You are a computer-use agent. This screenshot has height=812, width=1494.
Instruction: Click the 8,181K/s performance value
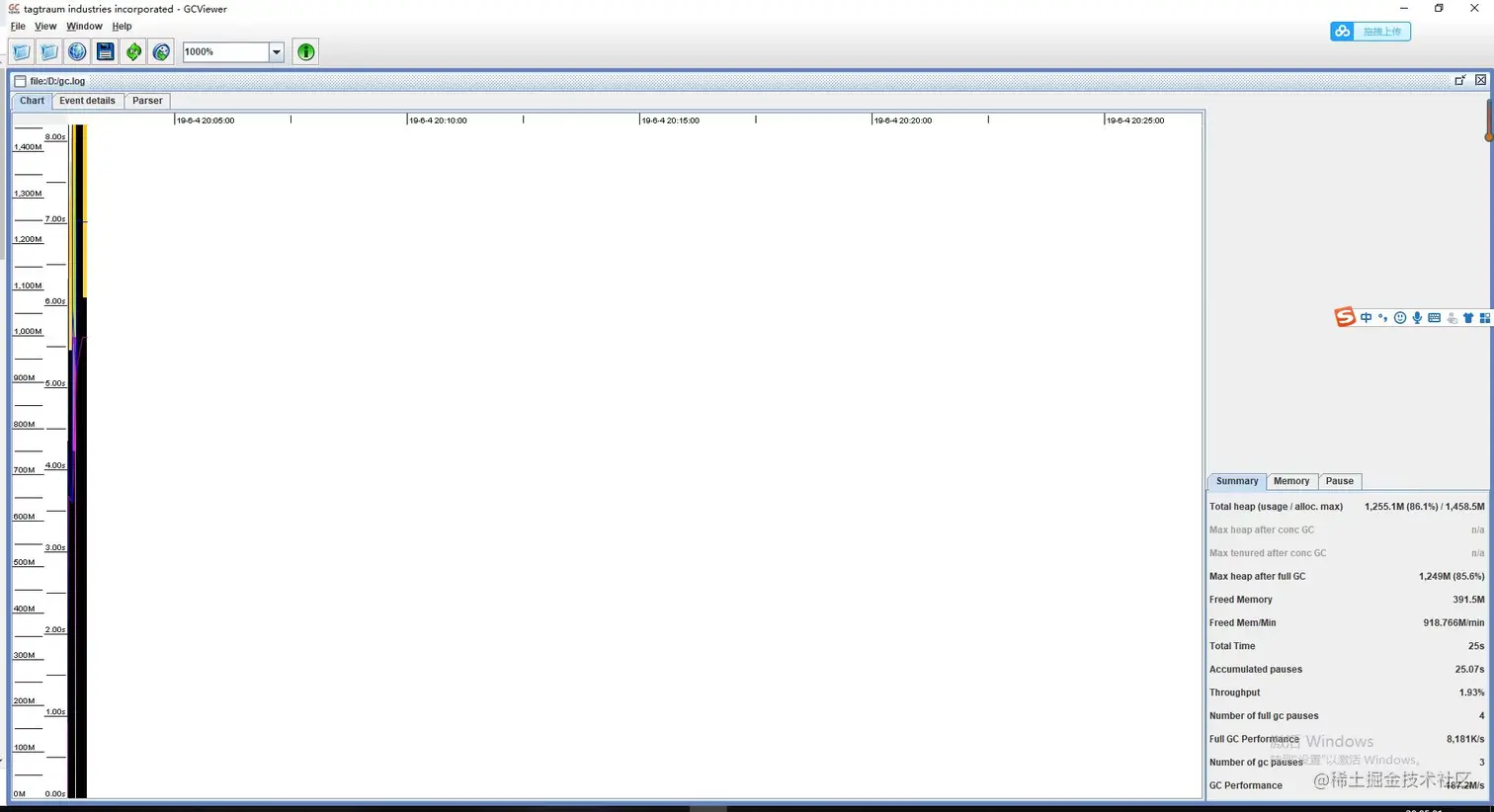pyautogui.click(x=1465, y=739)
